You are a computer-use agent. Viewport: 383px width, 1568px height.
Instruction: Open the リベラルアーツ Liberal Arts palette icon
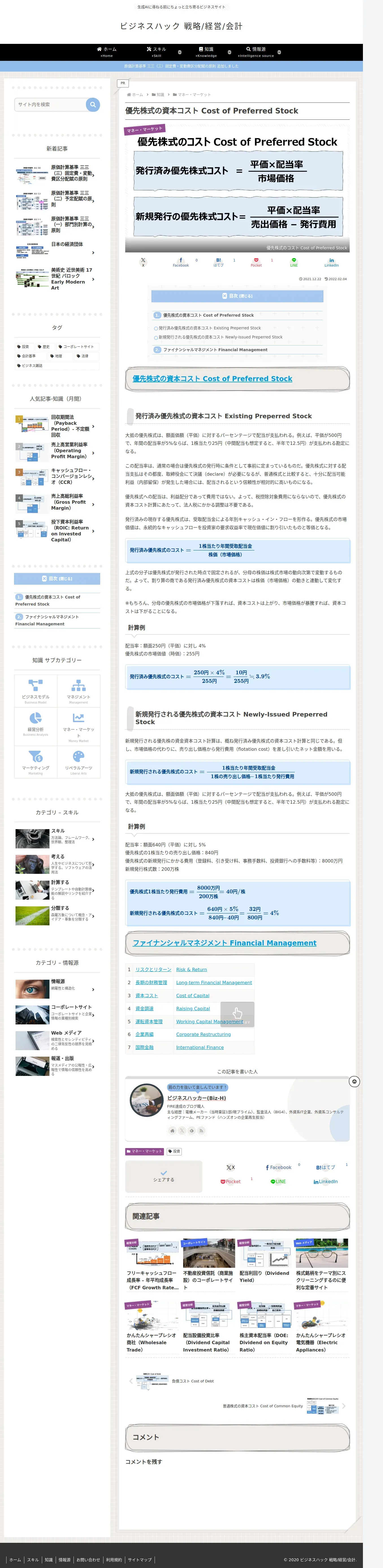[x=78, y=762]
